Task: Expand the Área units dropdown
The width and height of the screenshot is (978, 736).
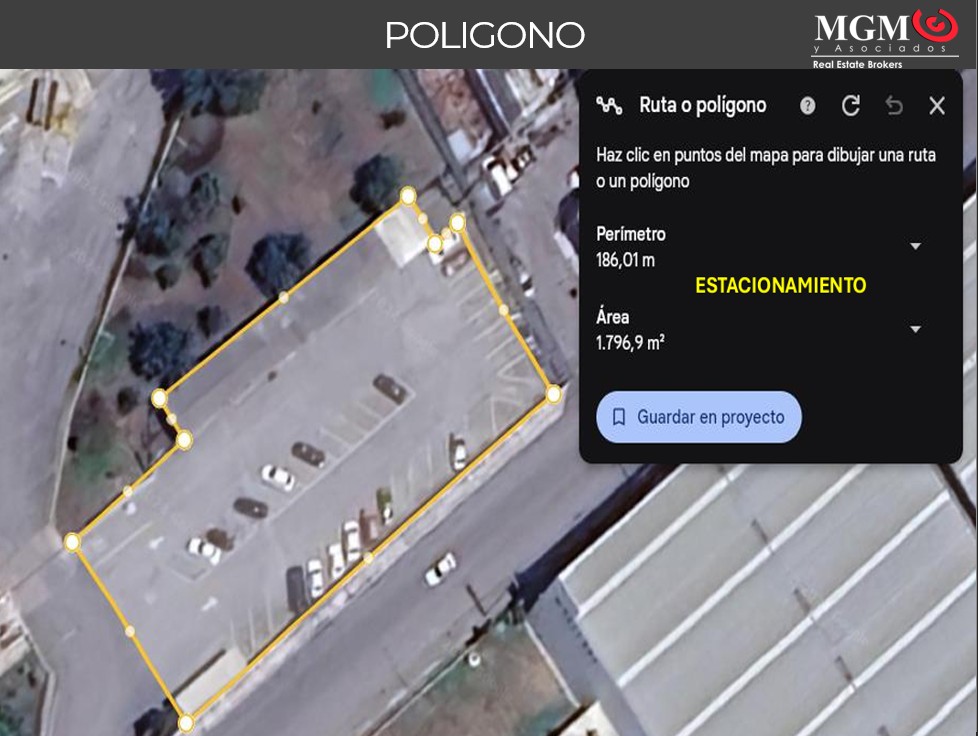Action: 915,329
